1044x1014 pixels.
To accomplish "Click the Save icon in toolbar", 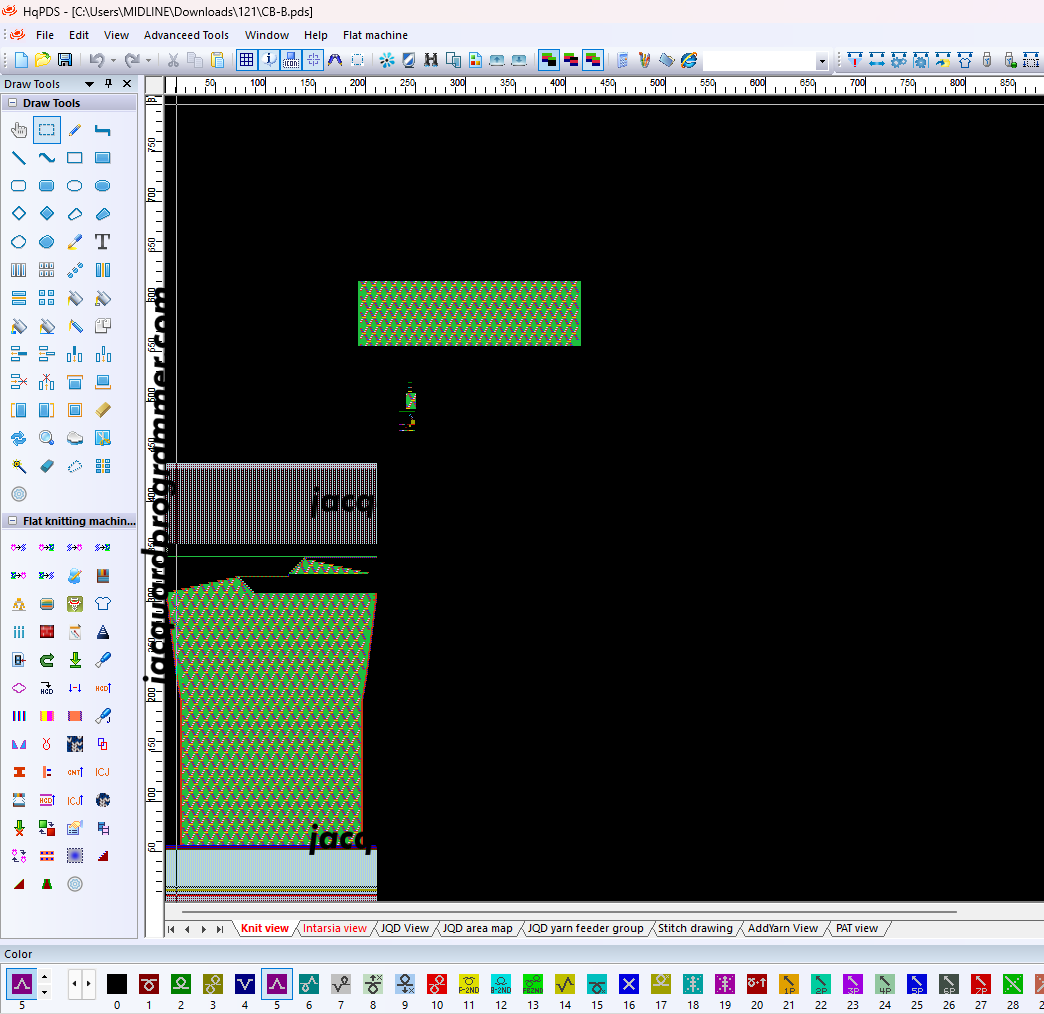I will (65, 60).
